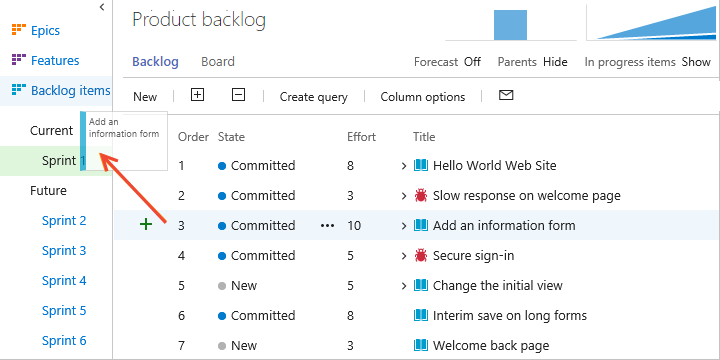Sort by the Order column header
720x360 pixels.
click(193, 137)
